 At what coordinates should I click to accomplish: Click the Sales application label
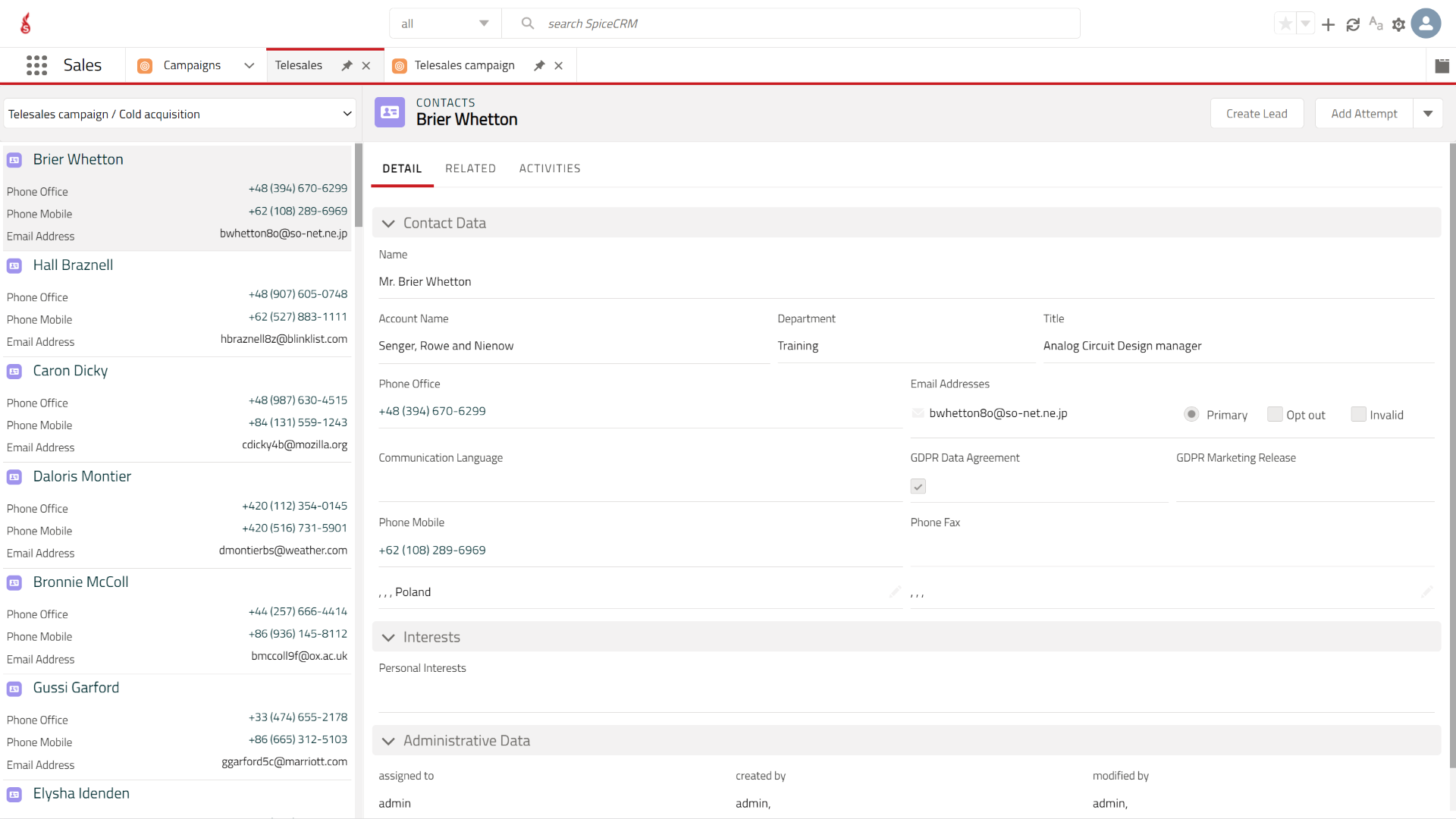point(82,65)
